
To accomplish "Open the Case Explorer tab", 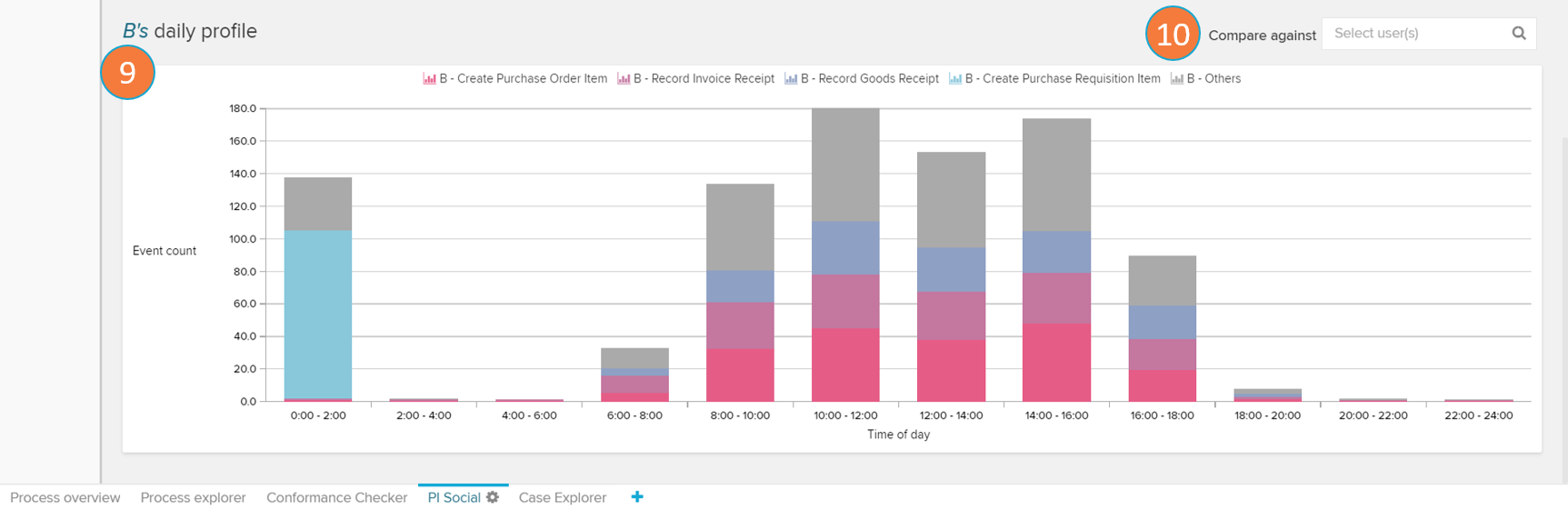I will [562, 497].
